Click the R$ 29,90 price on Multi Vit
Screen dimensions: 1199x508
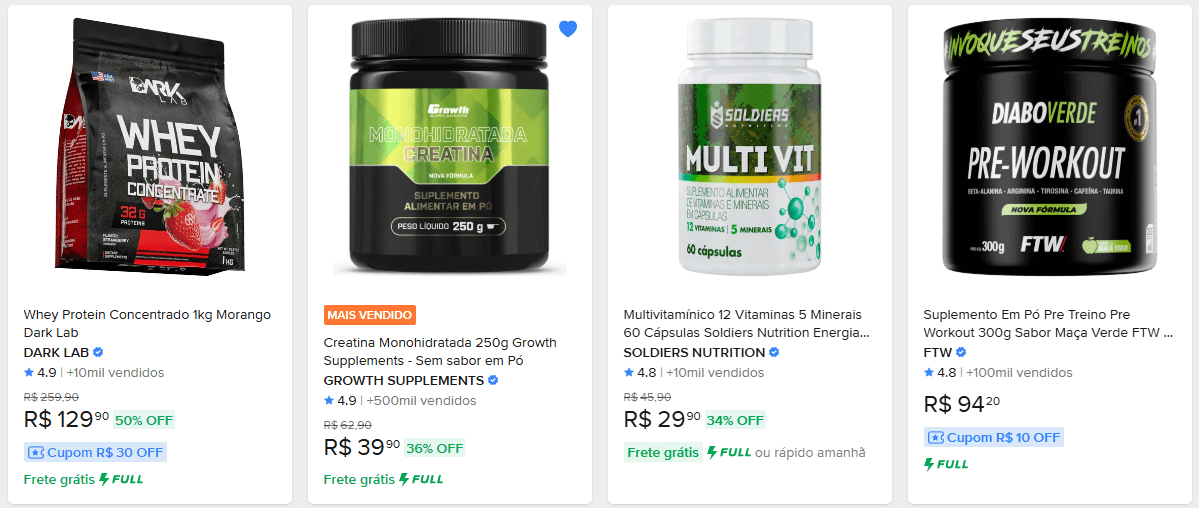(661, 418)
